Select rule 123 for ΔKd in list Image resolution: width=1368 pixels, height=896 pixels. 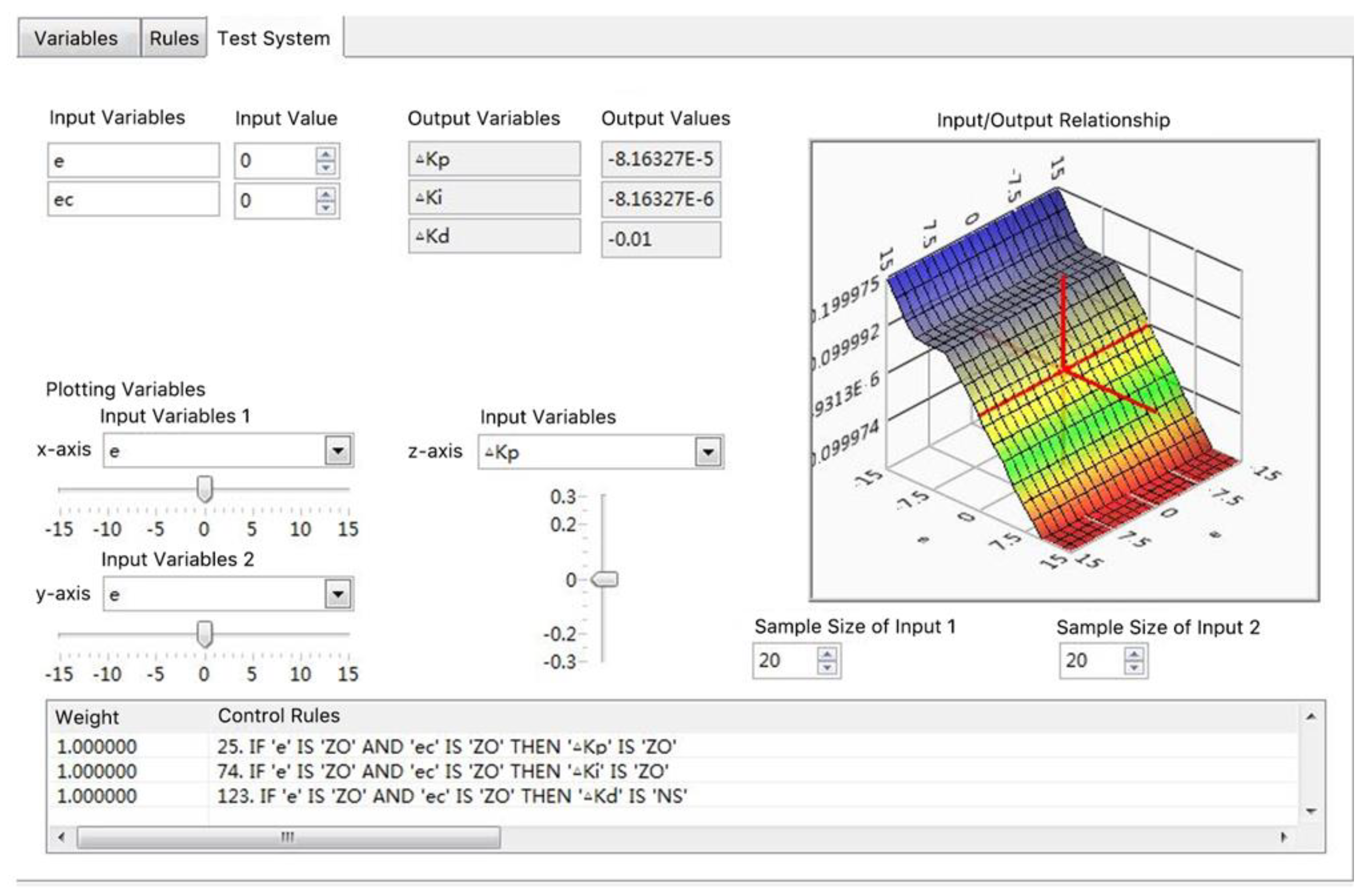click(x=452, y=796)
